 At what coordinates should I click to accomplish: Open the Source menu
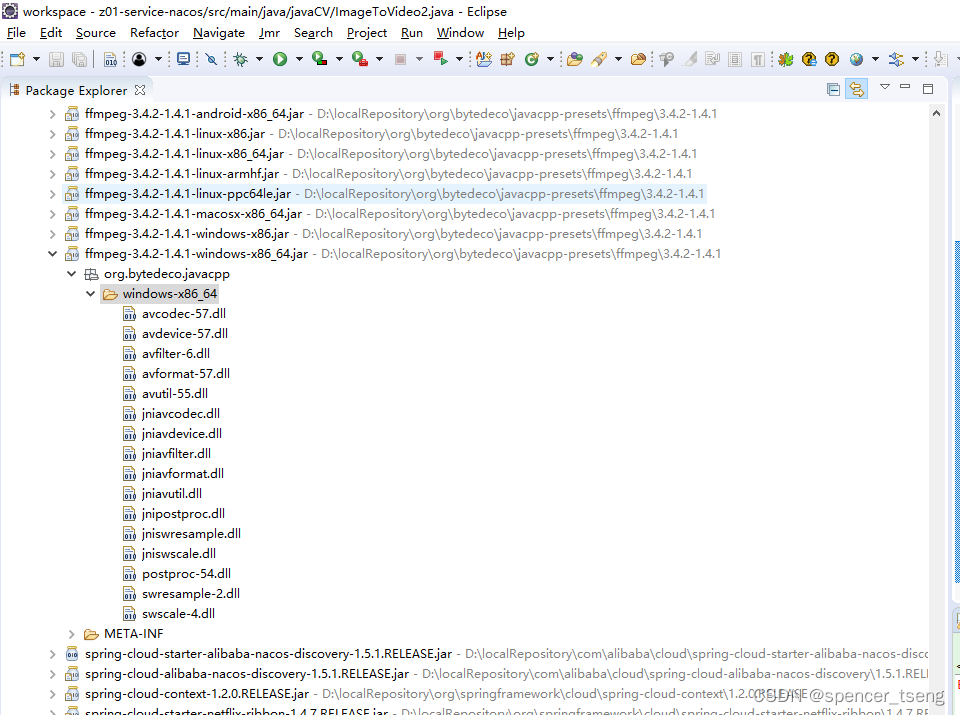pos(96,32)
